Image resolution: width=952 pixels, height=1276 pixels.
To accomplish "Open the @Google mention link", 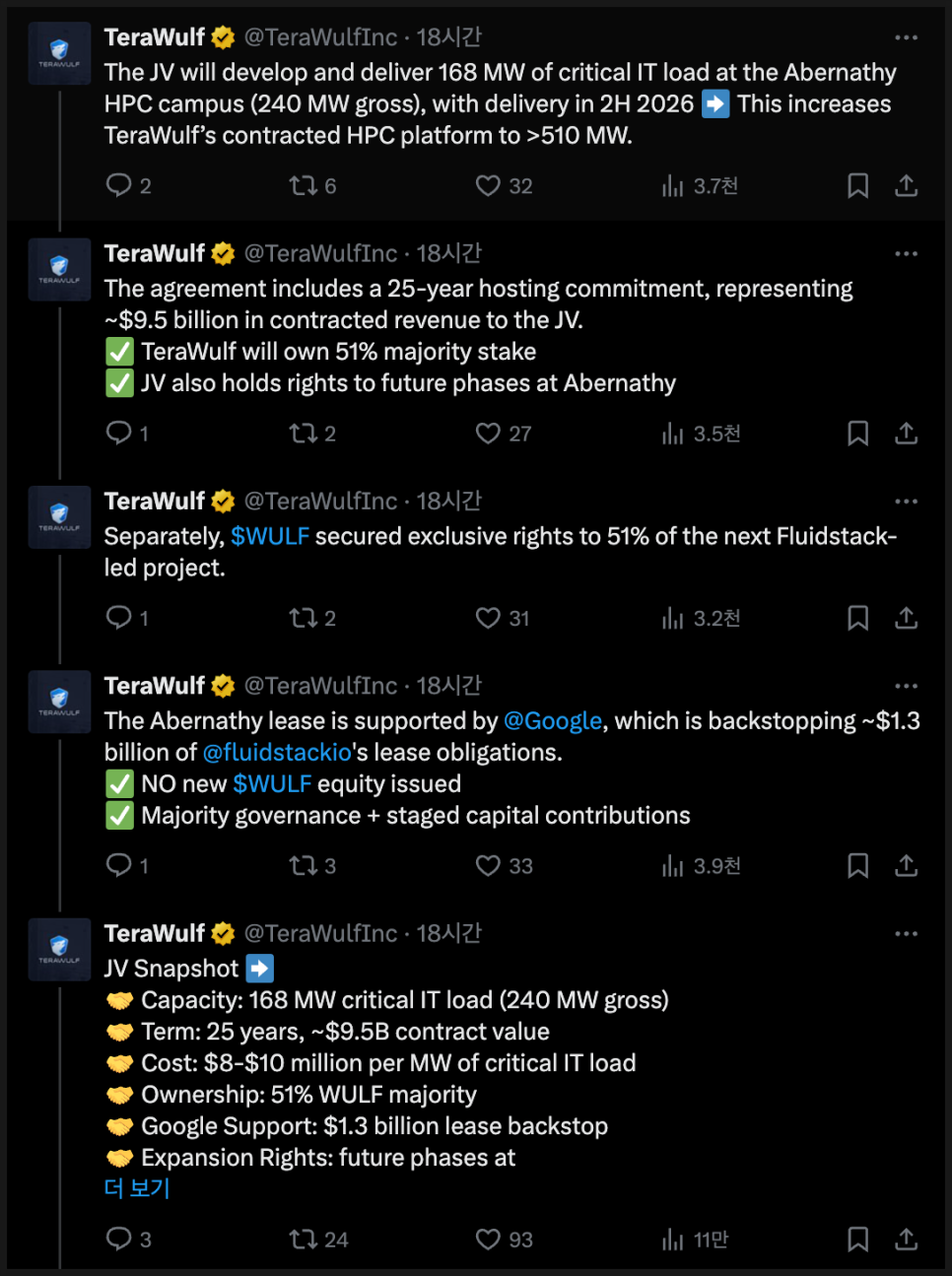I will [553, 721].
